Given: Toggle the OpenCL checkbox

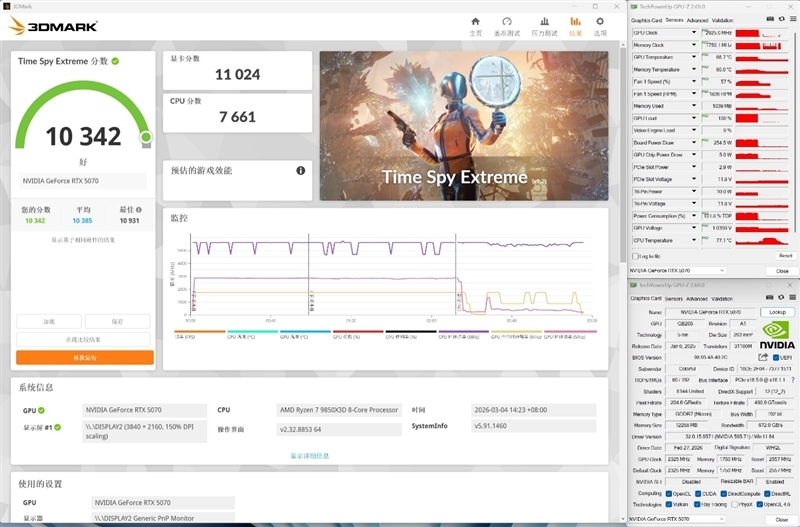Looking at the screenshot, I should 669,494.
